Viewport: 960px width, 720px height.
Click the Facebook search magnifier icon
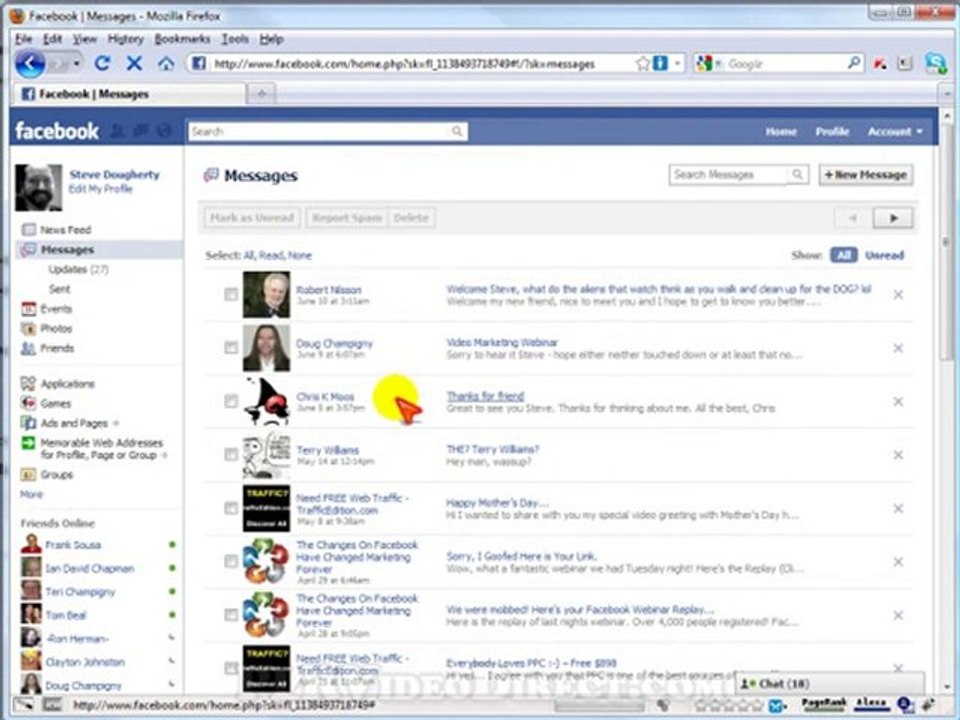point(457,131)
